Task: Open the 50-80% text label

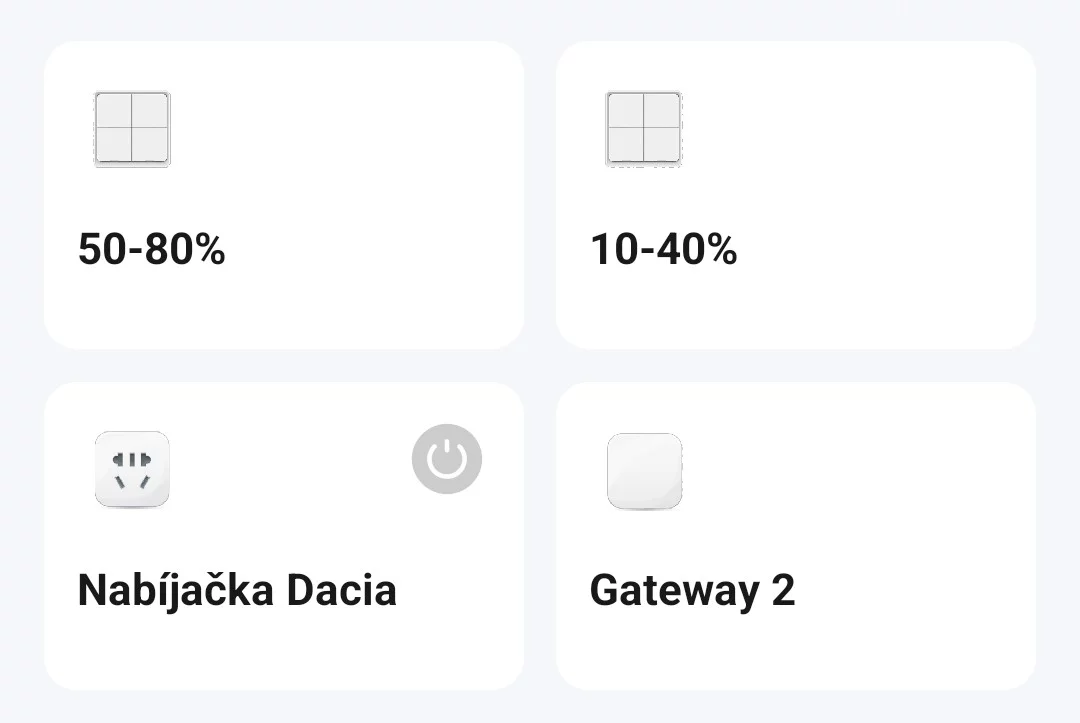Action: click(152, 249)
